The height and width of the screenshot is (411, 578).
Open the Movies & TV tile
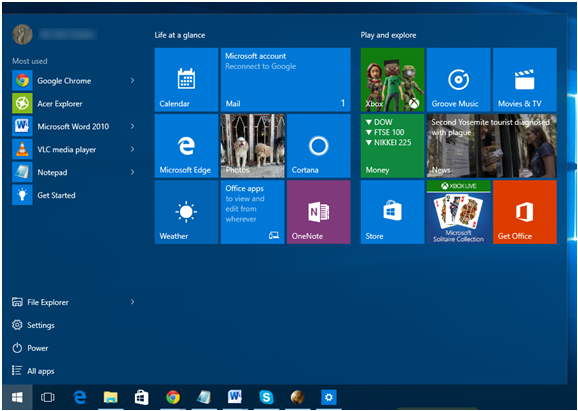coord(525,80)
